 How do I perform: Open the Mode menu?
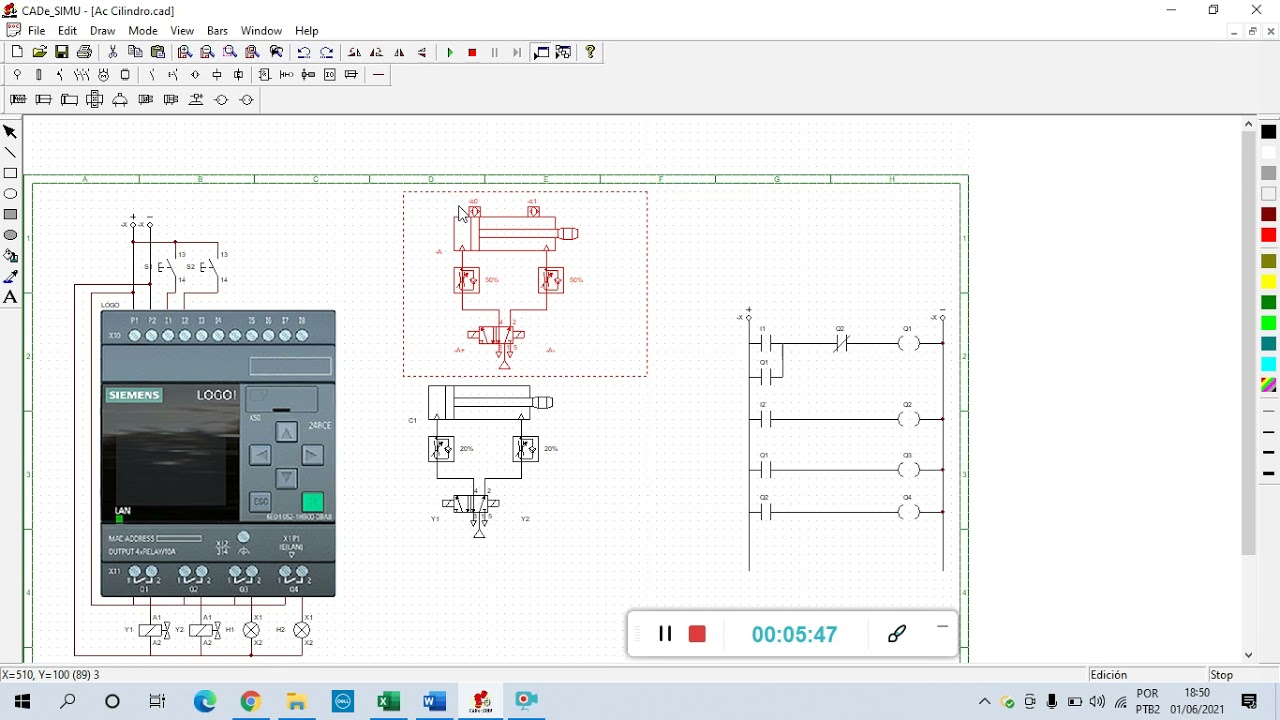coord(143,31)
